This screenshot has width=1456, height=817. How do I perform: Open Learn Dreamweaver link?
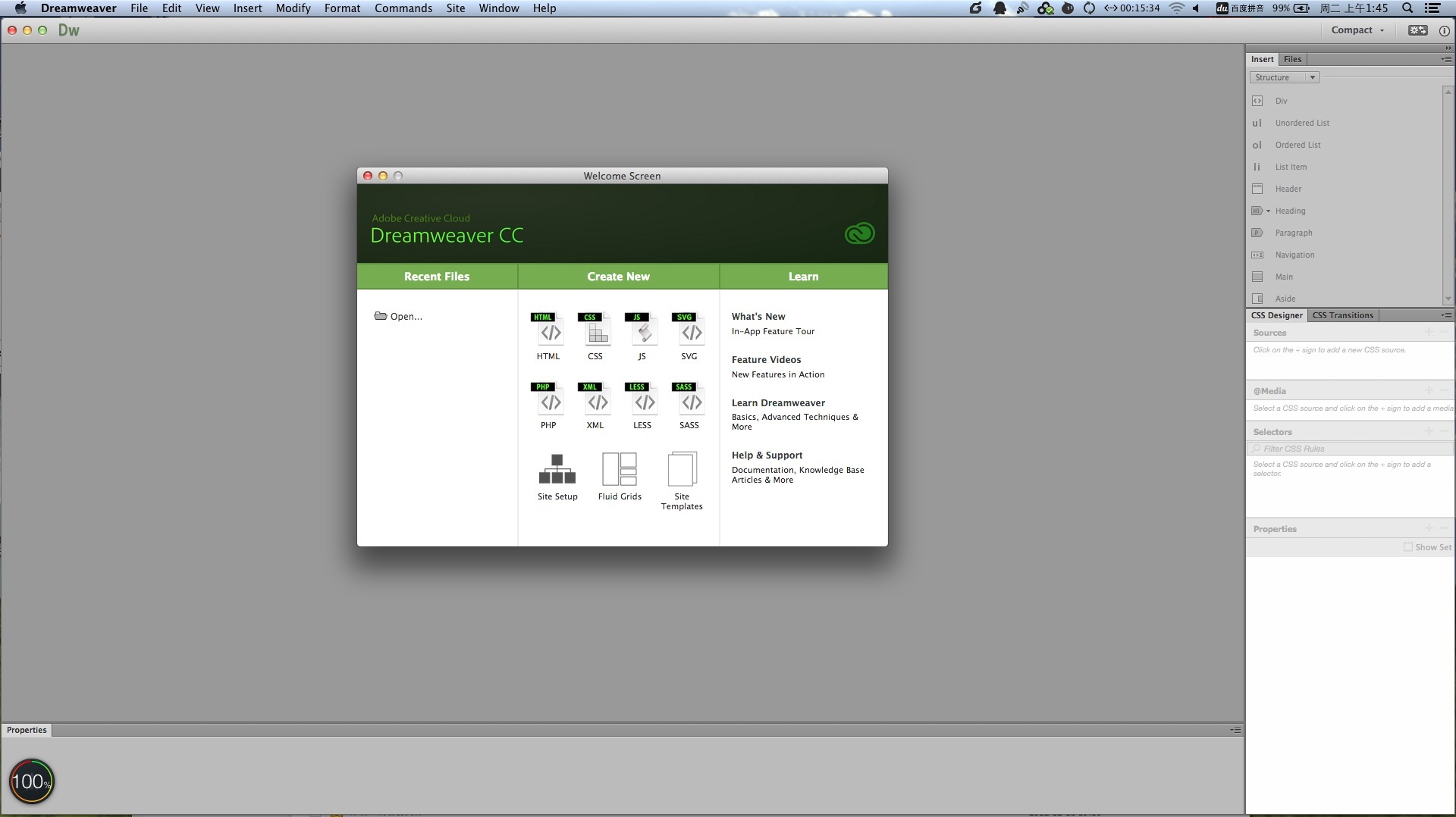point(795,415)
